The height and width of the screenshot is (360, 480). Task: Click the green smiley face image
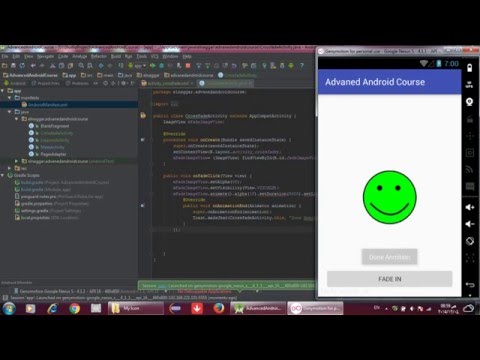[x=390, y=197]
